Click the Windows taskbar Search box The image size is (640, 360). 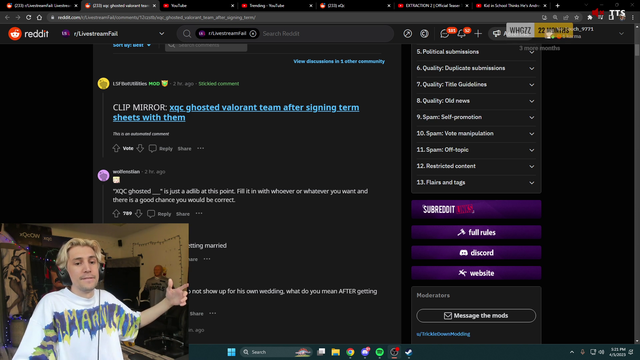pyautogui.click(x=276, y=352)
